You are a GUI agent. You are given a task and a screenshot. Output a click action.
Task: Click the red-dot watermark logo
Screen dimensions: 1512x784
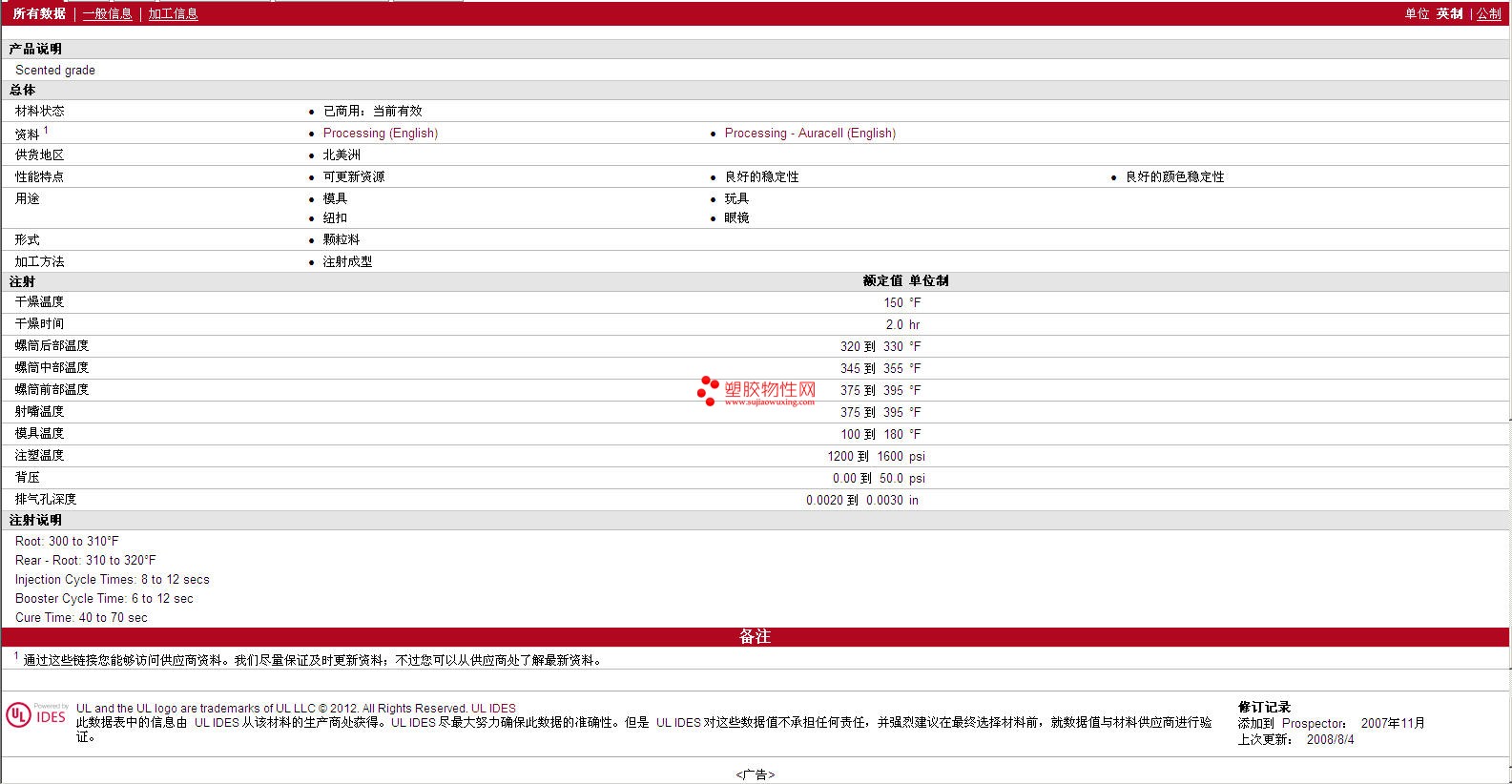(x=708, y=390)
